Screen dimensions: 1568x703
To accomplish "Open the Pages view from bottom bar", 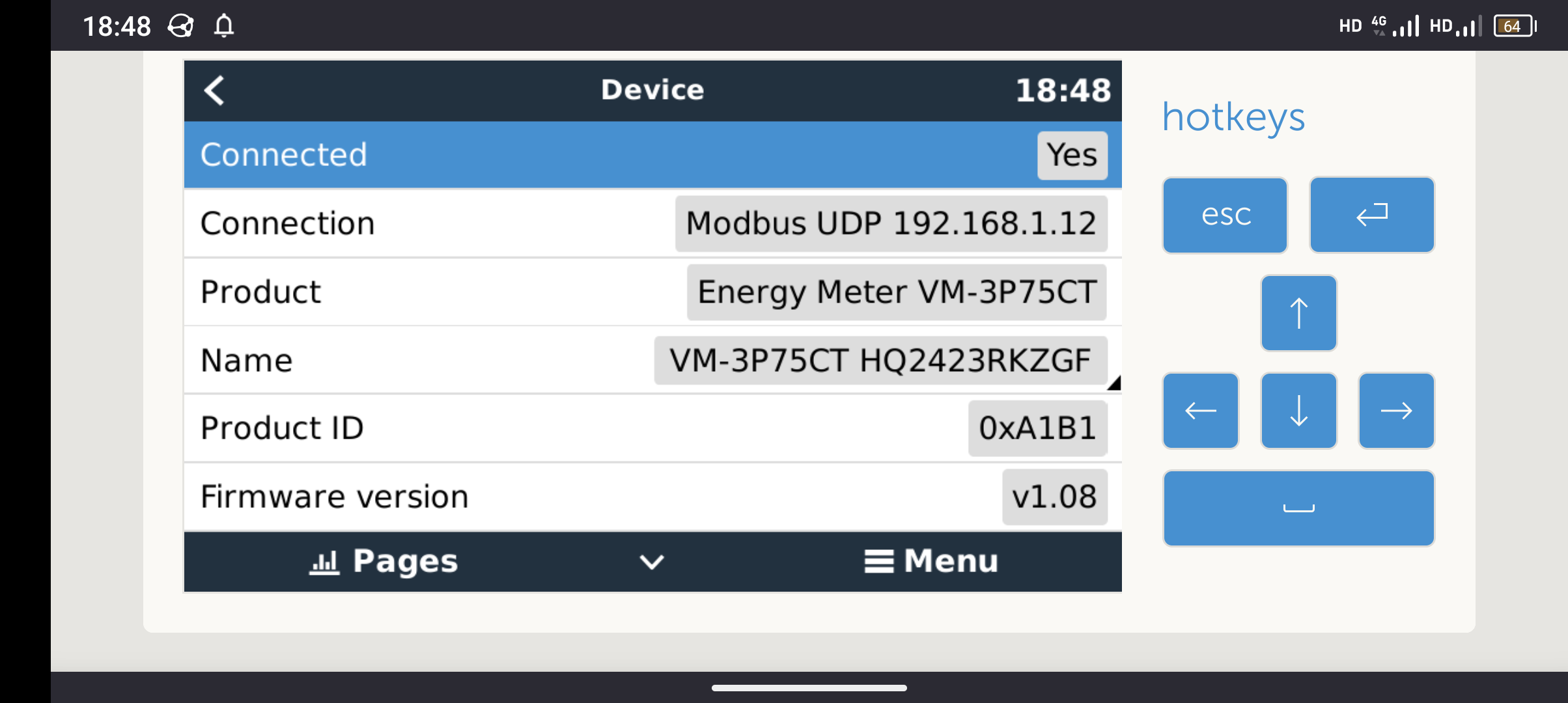I will point(384,561).
